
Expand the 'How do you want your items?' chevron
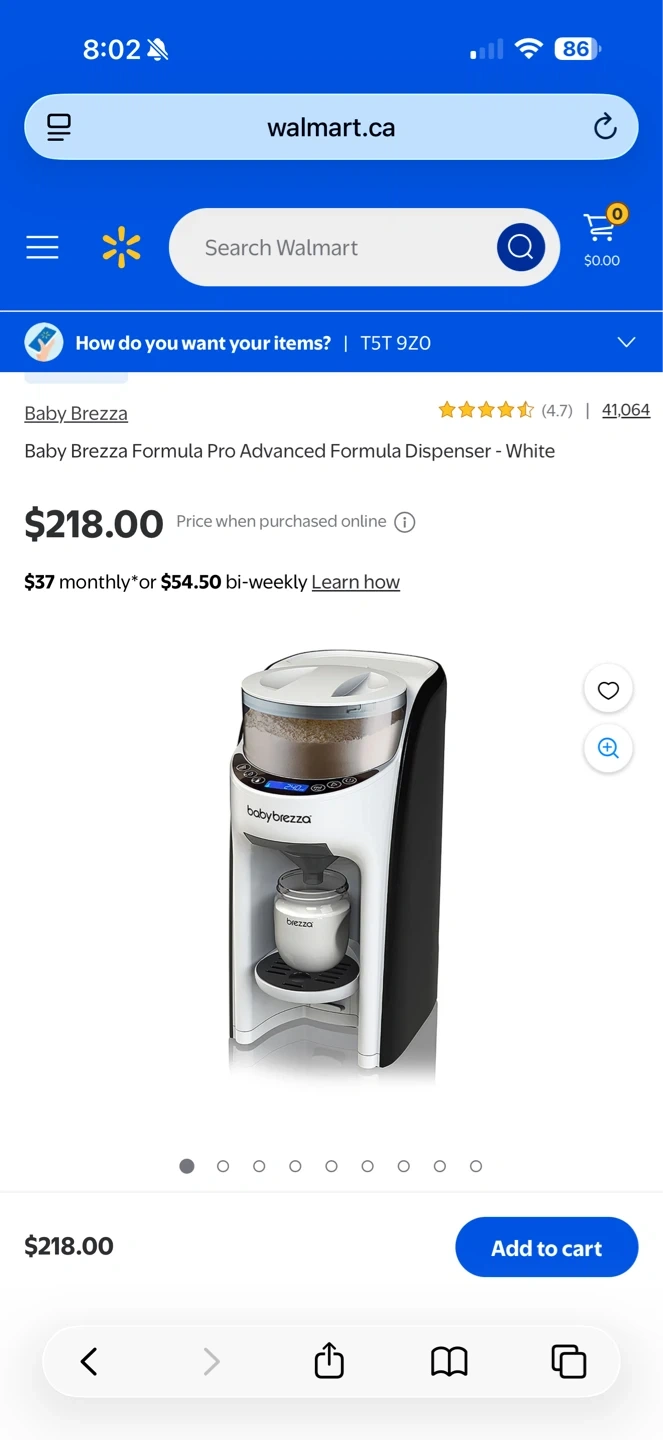point(626,342)
